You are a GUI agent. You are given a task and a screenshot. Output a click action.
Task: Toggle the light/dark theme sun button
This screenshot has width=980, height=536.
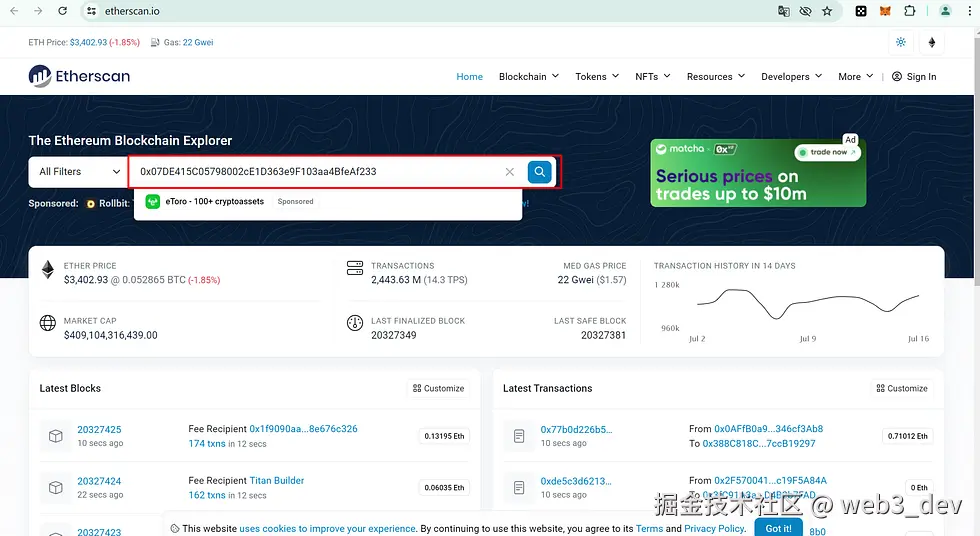901,42
